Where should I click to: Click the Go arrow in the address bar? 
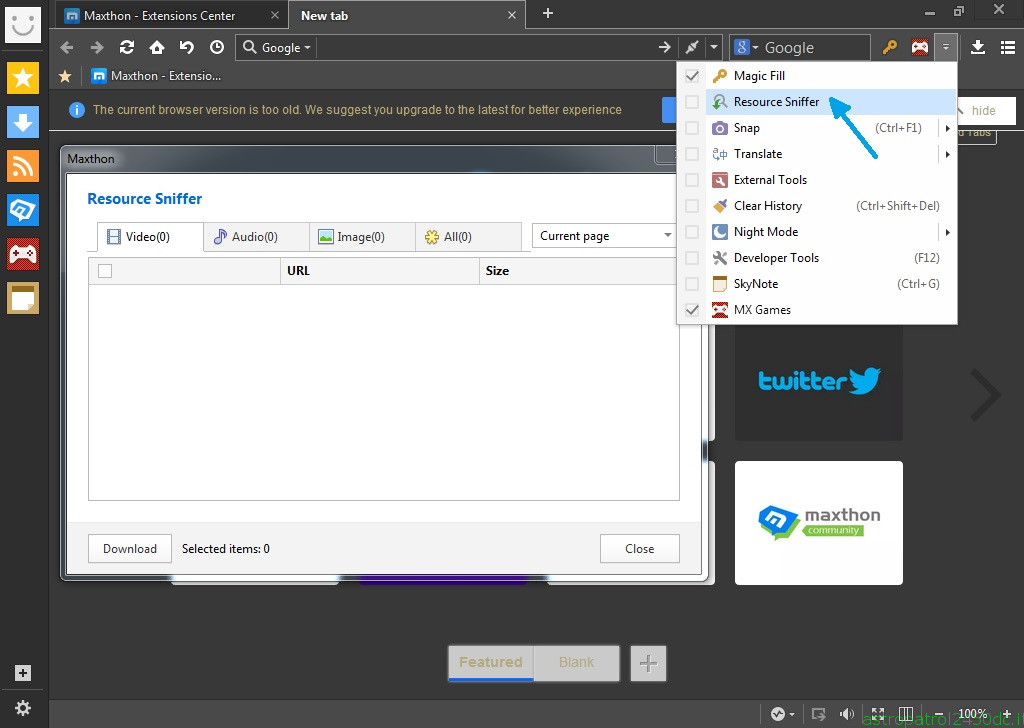664,47
